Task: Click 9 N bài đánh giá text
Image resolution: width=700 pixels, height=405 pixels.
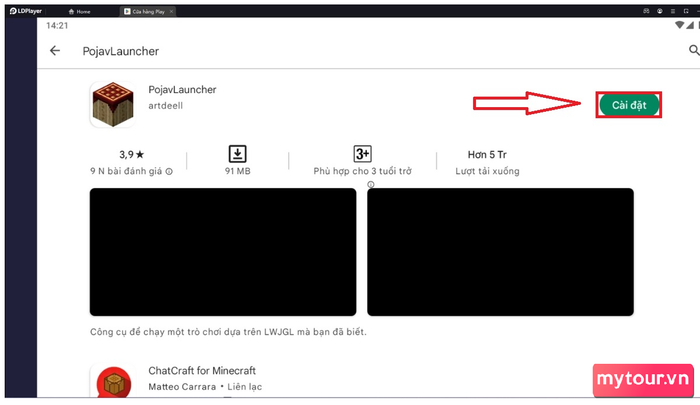Action: [126, 171]
